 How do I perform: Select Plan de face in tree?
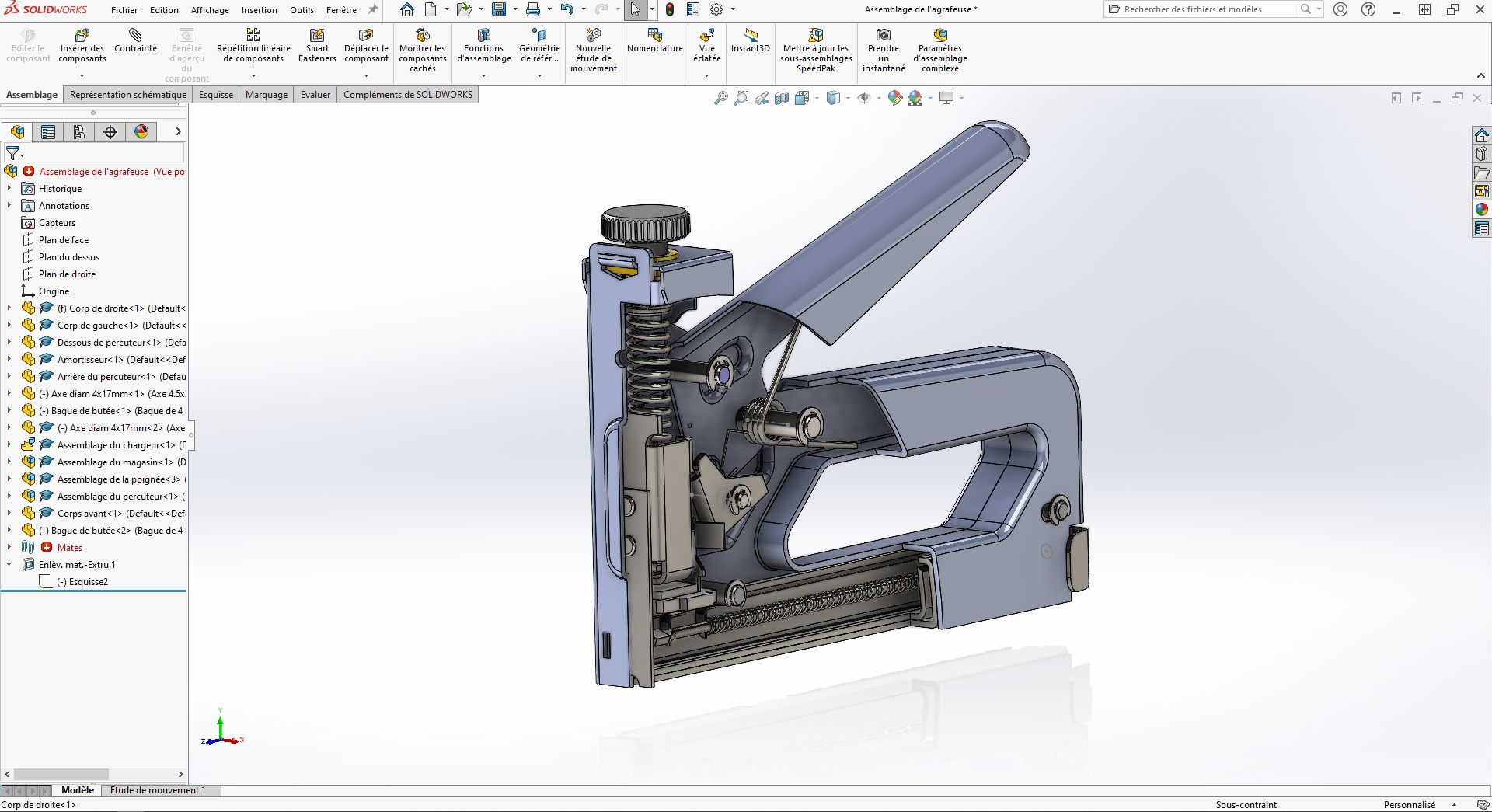(x=64, y=240)
